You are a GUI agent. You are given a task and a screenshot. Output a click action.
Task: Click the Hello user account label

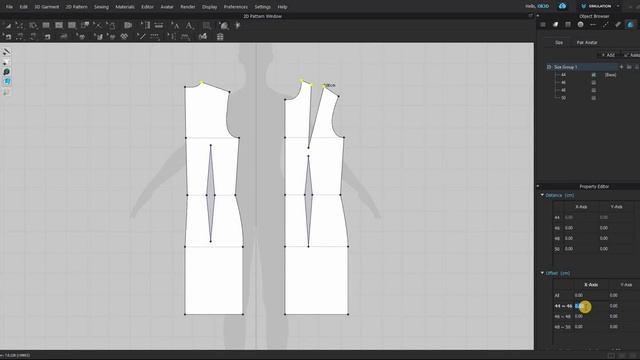pyautogui.click(x=537, y=6)
